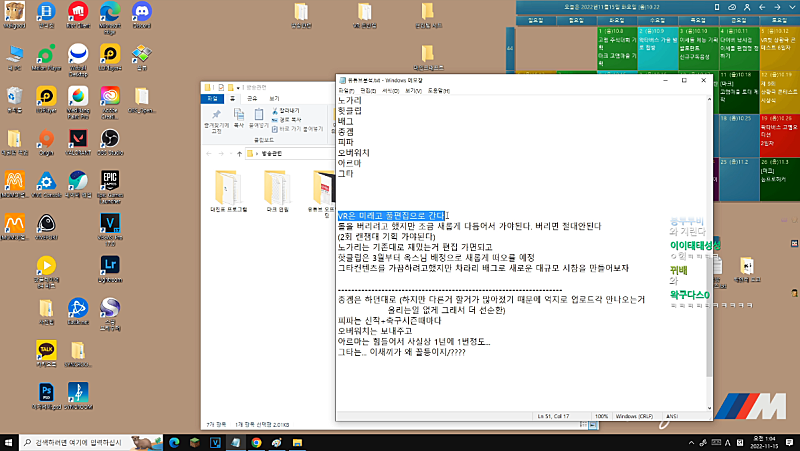The image size is (800, 451).
Task: Open Microsoft Edge from the taskbar
Action: [x=174, y=442]
